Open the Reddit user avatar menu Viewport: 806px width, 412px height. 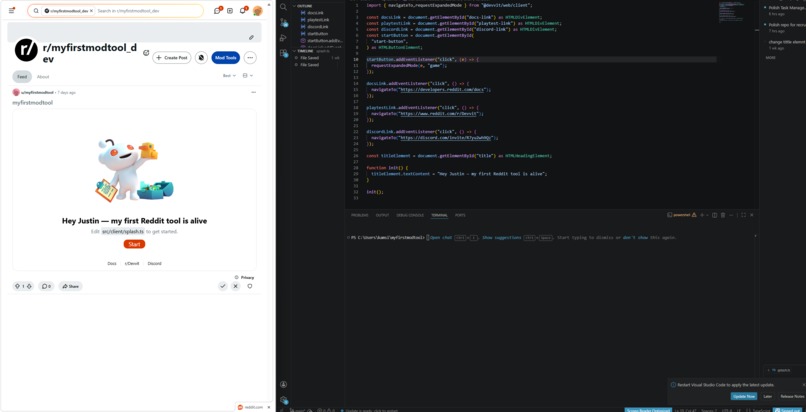[258, 11]
